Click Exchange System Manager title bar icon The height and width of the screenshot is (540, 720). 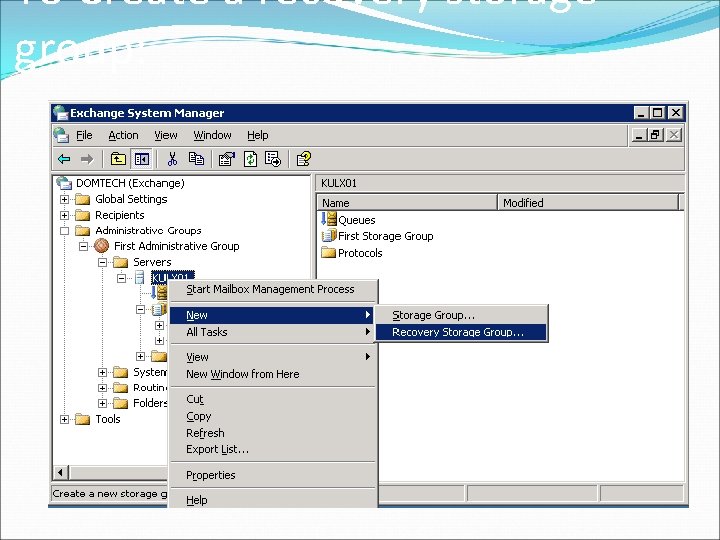pos(60,112)
